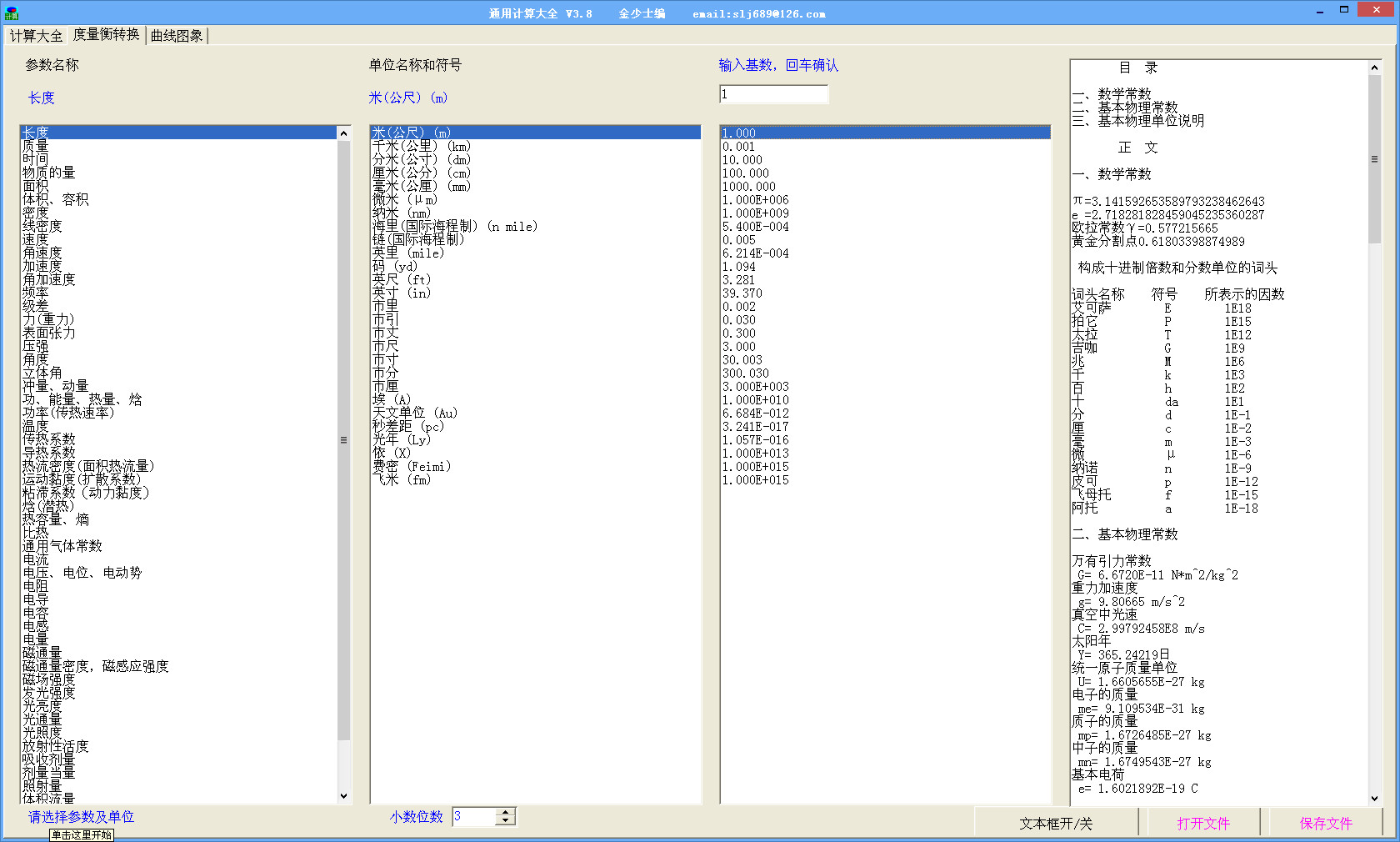Select 体积、容积 in the parameter list
The image size is (1400, 842).
click(x=178, y=199)
